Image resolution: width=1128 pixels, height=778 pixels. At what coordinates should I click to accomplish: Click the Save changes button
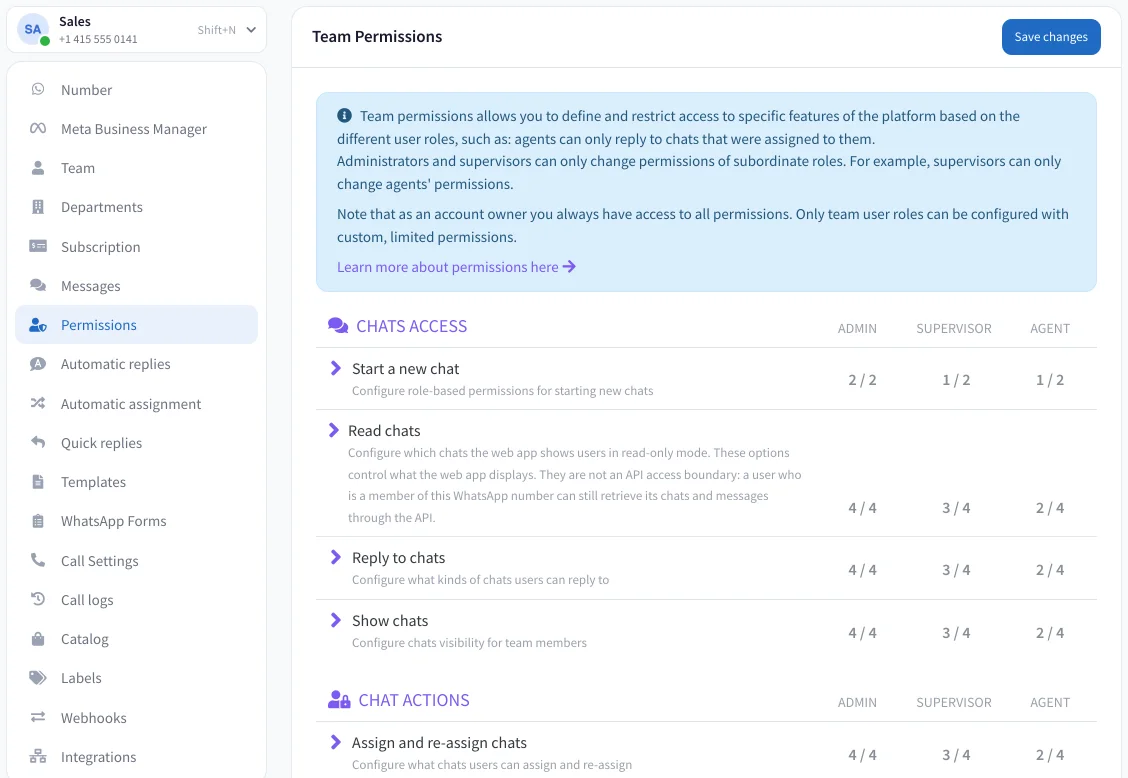[x=1050, y=37]
